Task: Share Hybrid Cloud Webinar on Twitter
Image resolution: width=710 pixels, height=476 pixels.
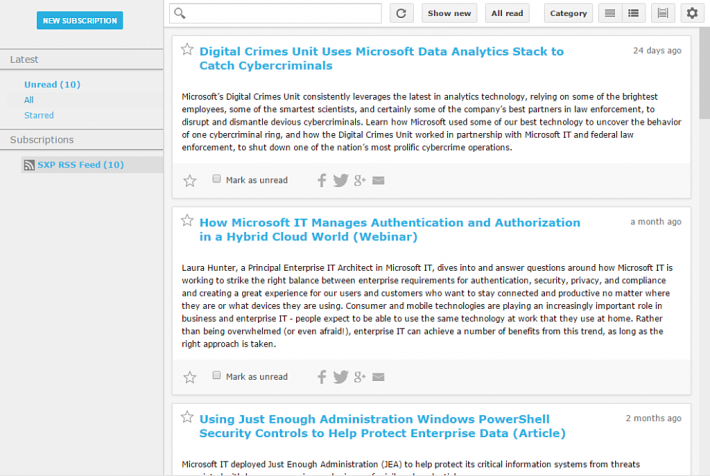Action: coord(341,377)
